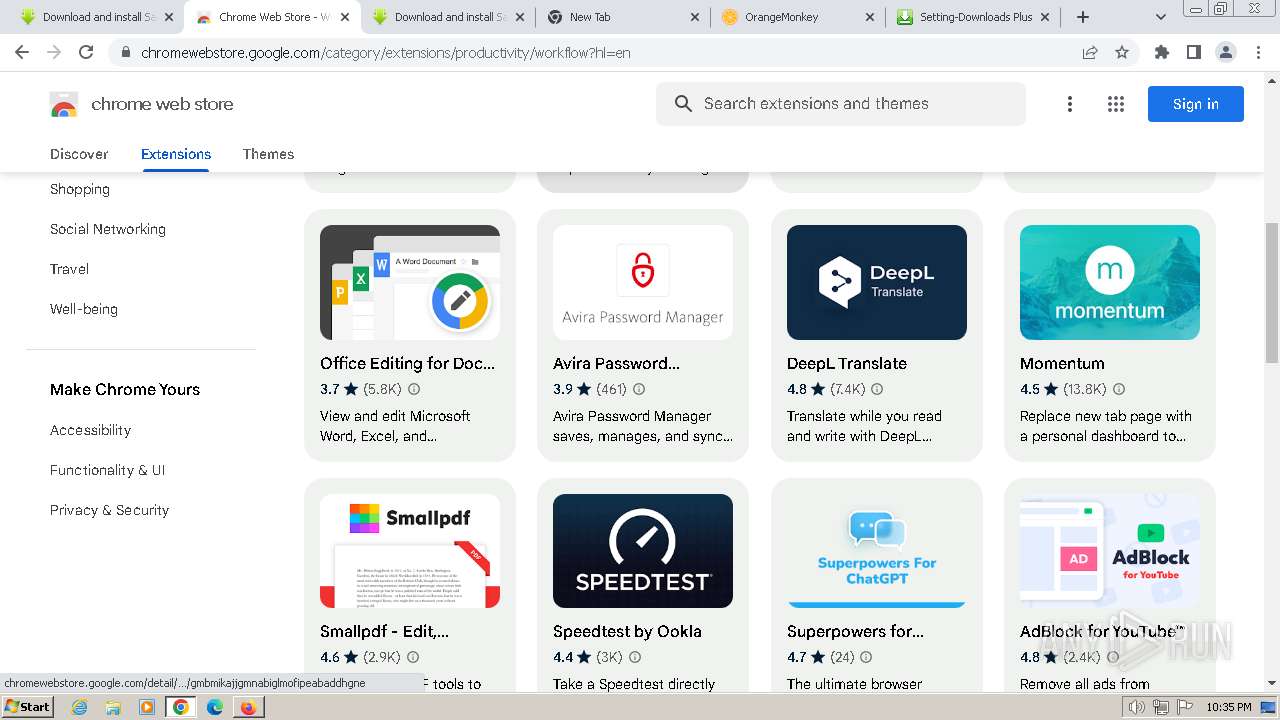Click the taskbar clock showing 10:35 PM

pos(1229,707)
